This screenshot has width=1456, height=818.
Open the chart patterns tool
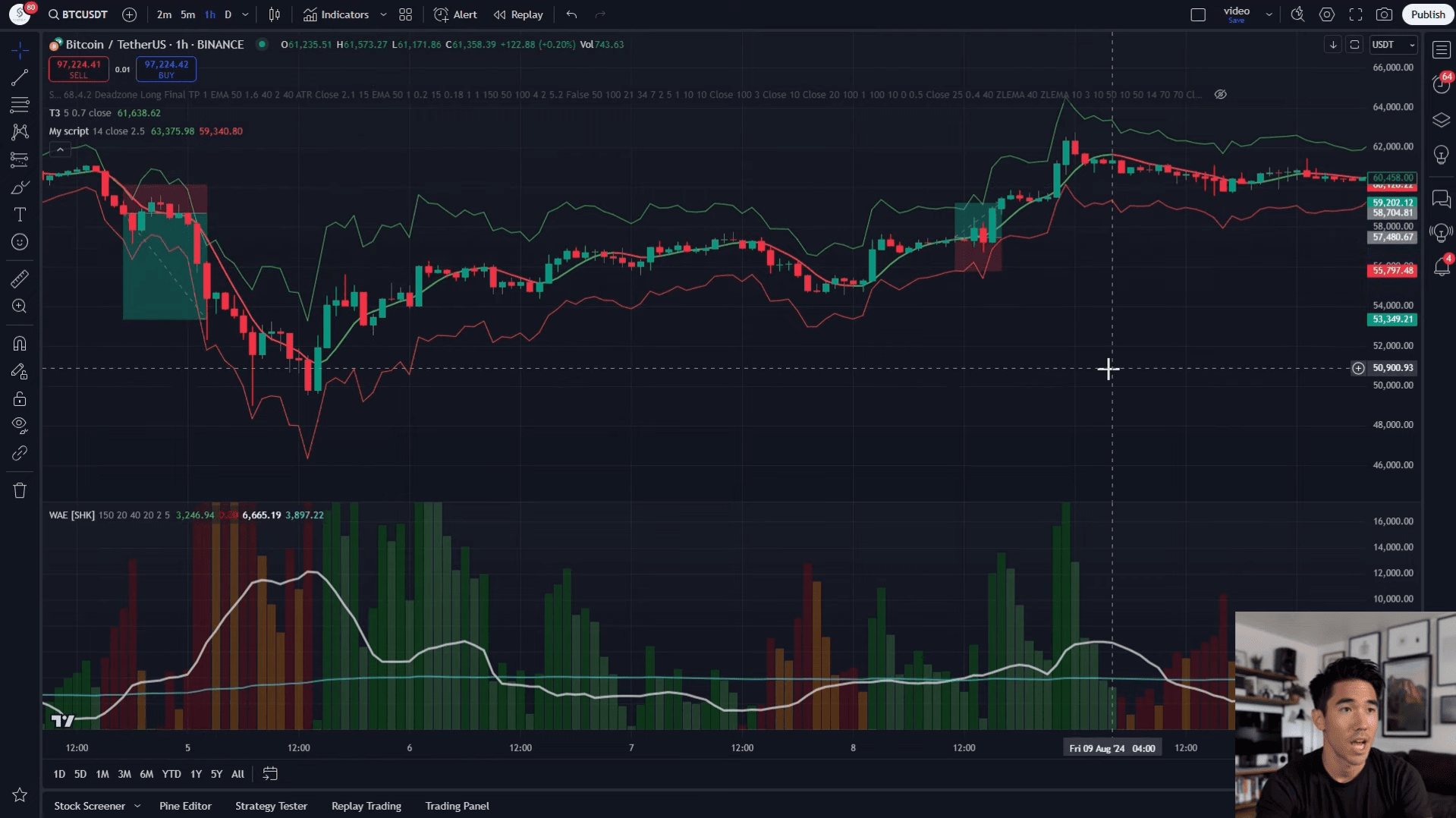20,132
